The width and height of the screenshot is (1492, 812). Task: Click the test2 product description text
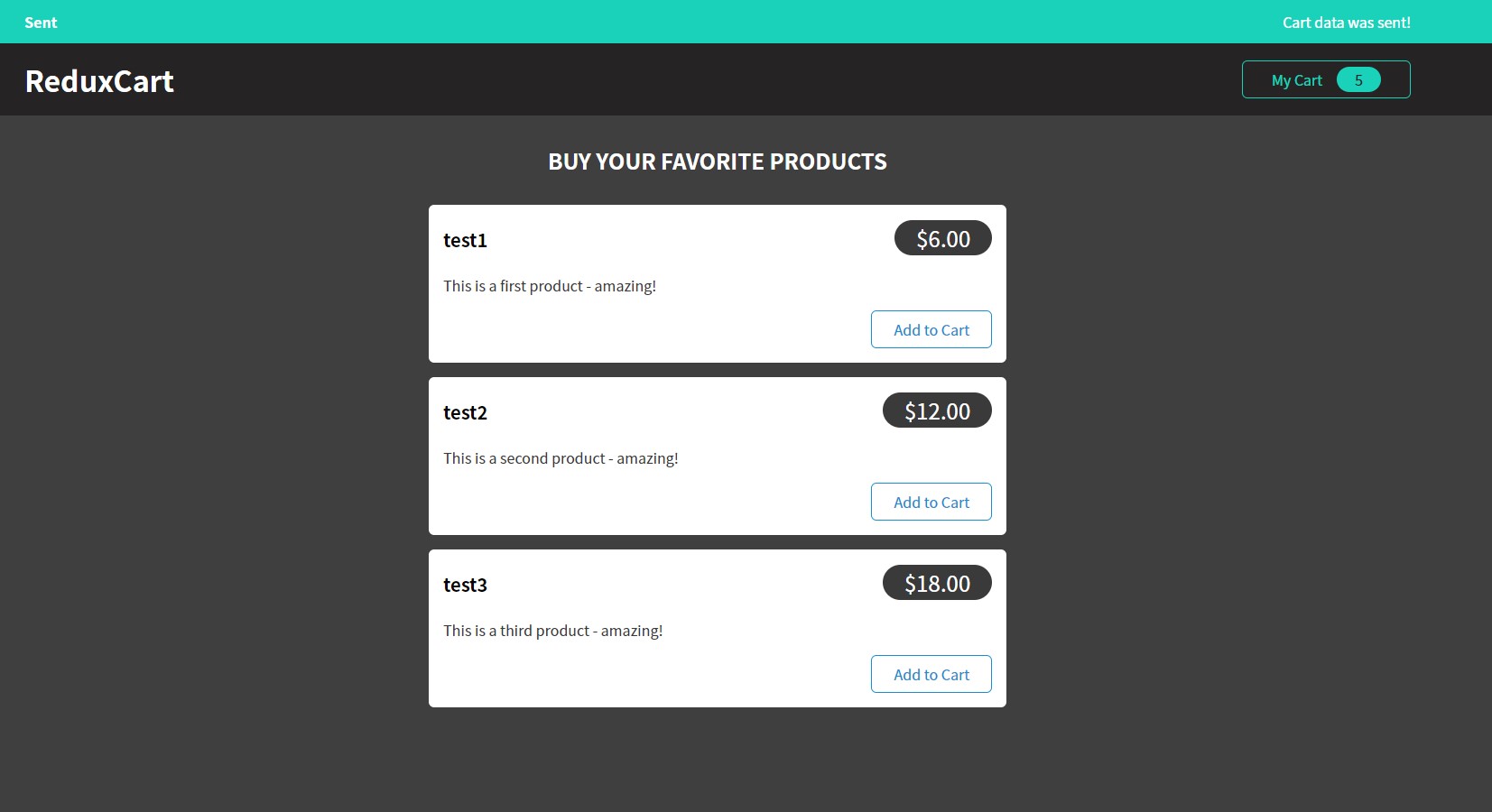[560, 458]
